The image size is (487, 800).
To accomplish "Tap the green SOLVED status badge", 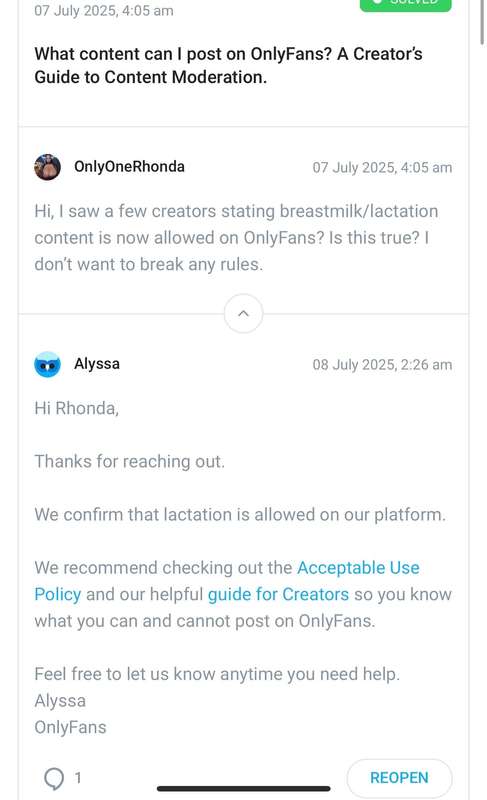I will pyautogui.click(x=405, y=4).
